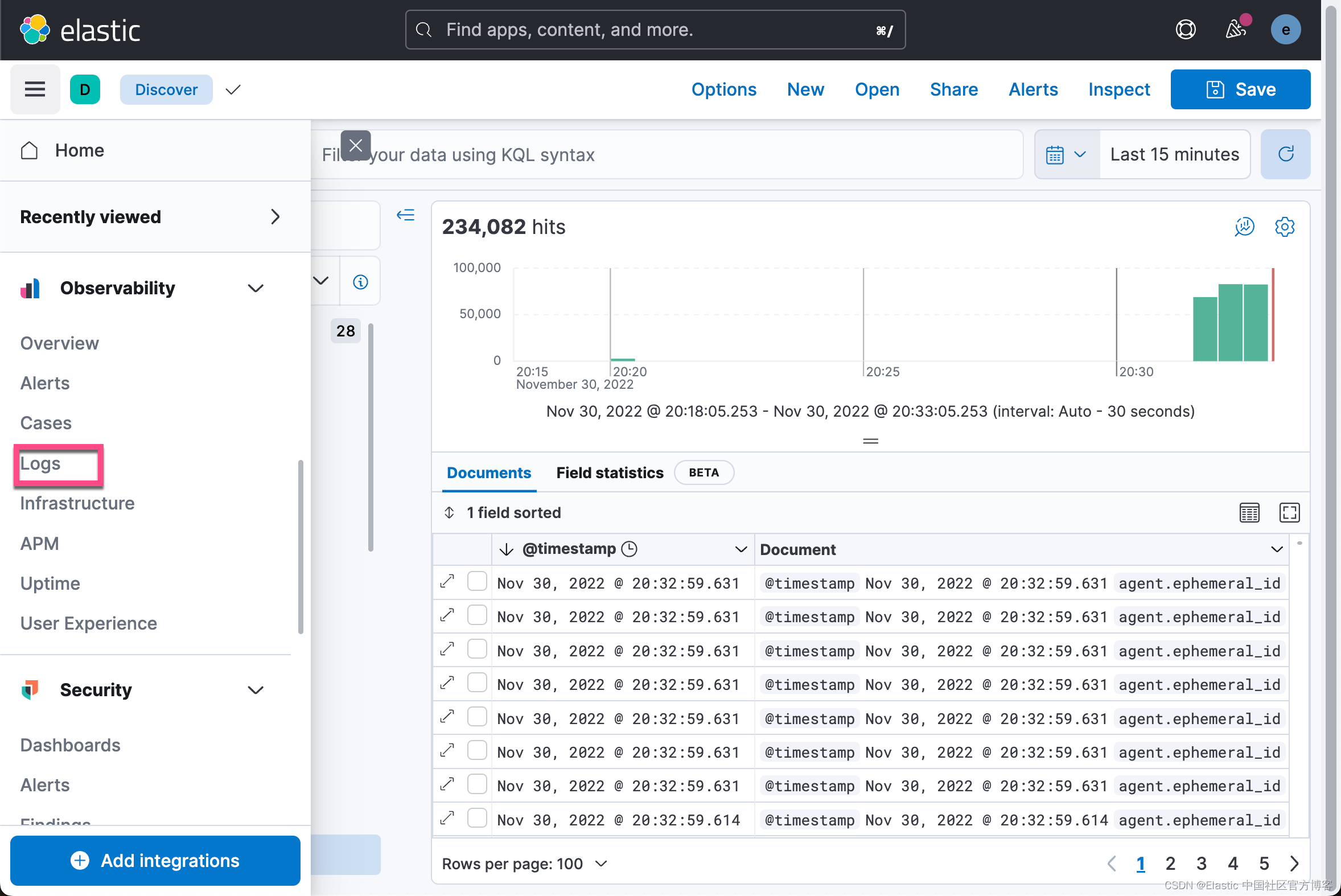Tick the last visible row checkbox
This screenshot has width=1341, height=896.
coord(476,818)
